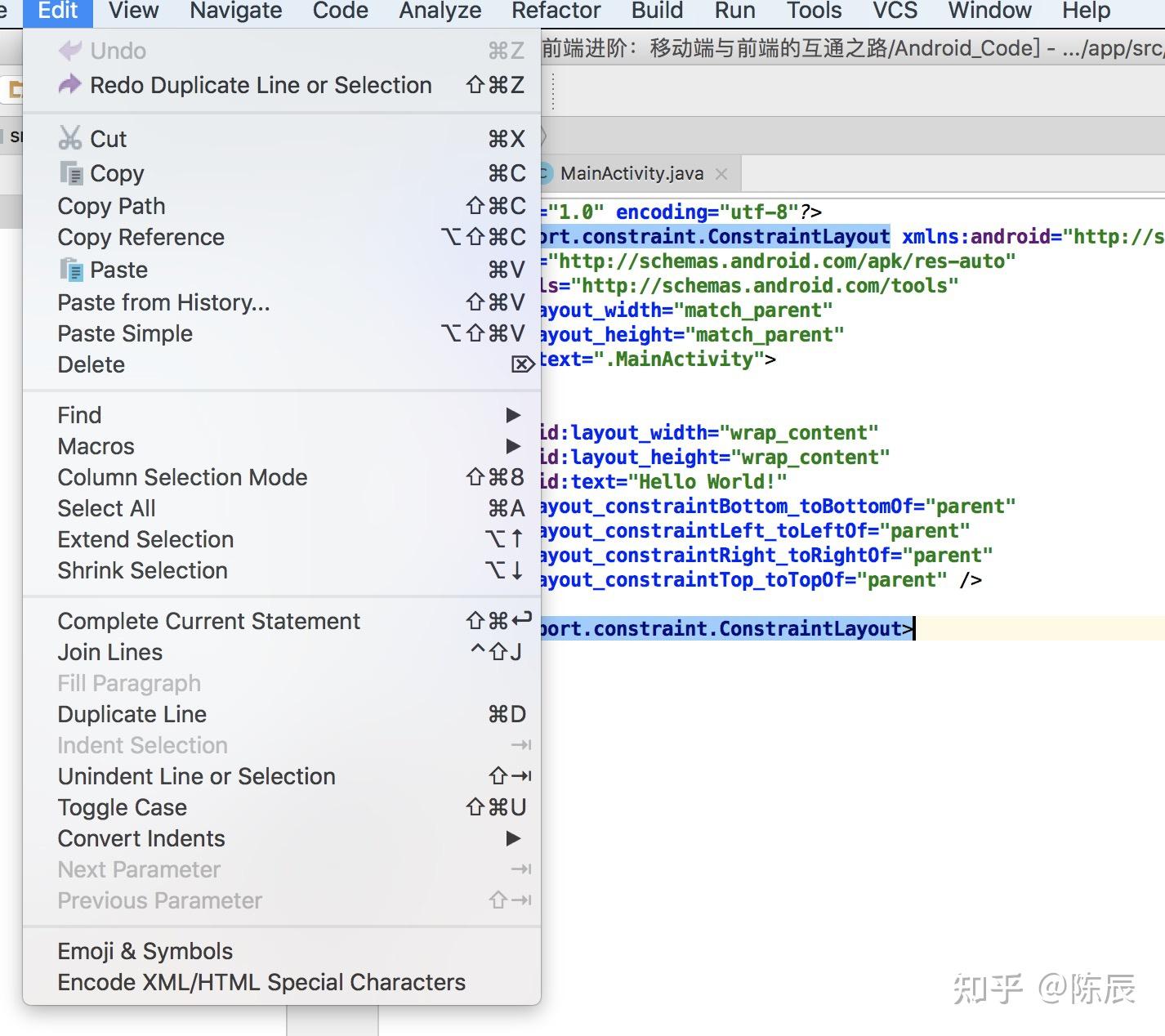This screenshot has width=1165, height=1036.
Task: Enable Column Selection Mode
Action: point(282,477)
